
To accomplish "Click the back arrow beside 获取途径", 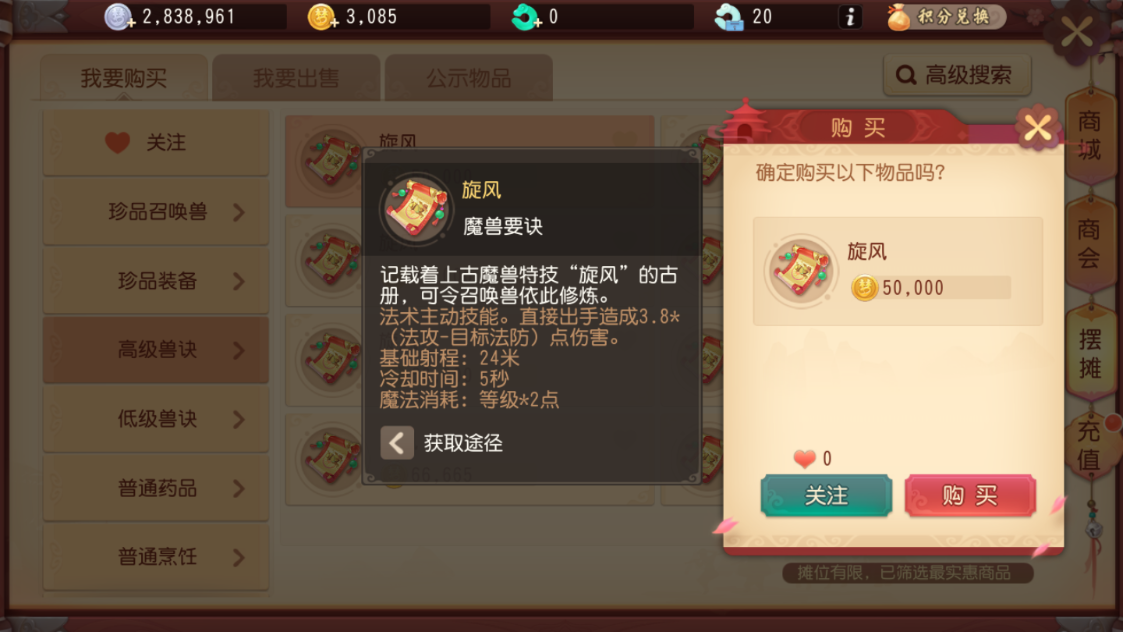I will 397,443.
